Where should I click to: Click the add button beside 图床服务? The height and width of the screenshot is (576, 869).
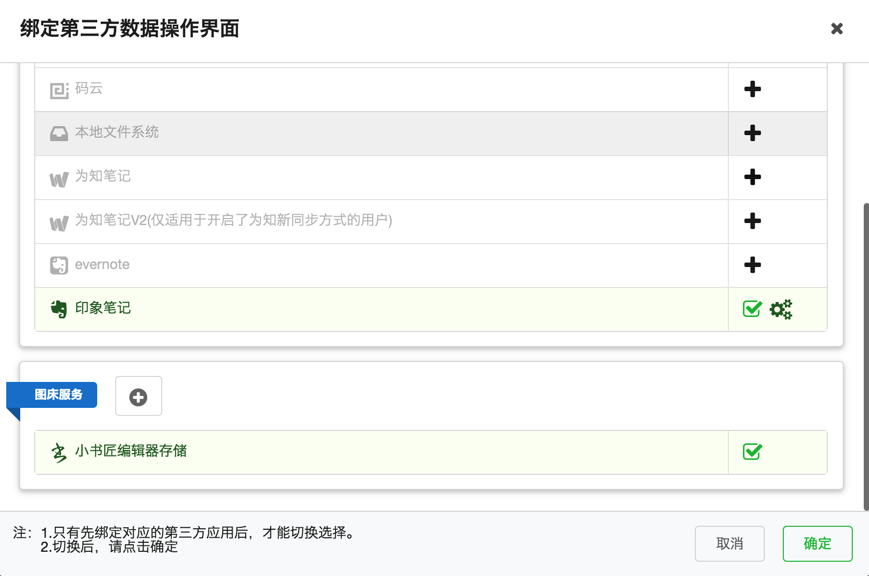click(x=138, y=397)
